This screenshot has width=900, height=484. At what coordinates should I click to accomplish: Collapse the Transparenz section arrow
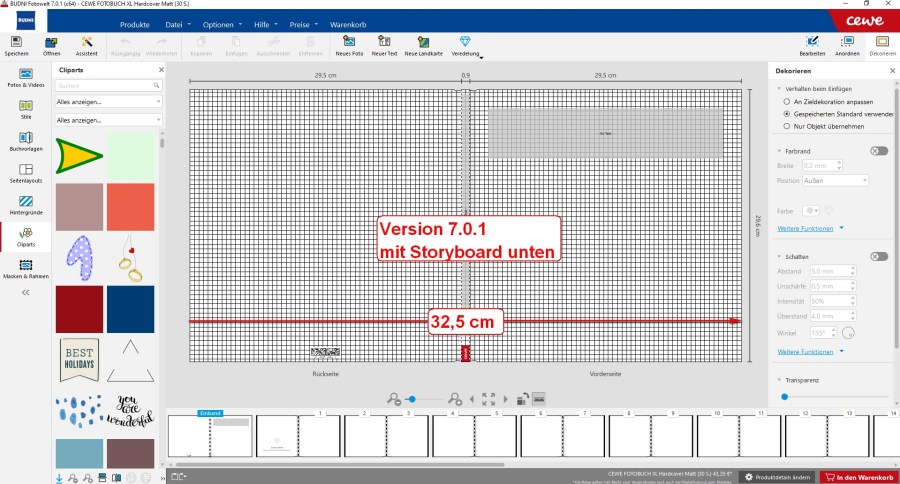point(779,380)
